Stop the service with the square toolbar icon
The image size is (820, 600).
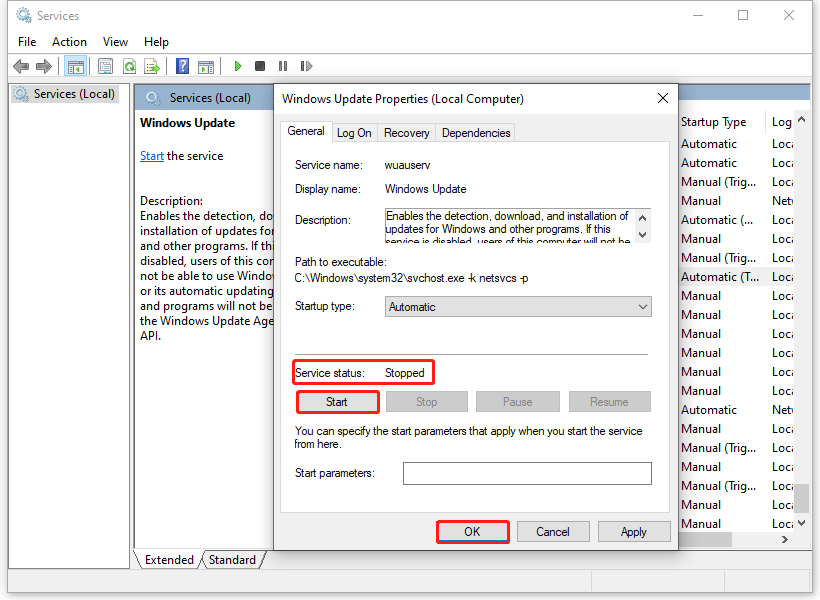click(260, 66)
